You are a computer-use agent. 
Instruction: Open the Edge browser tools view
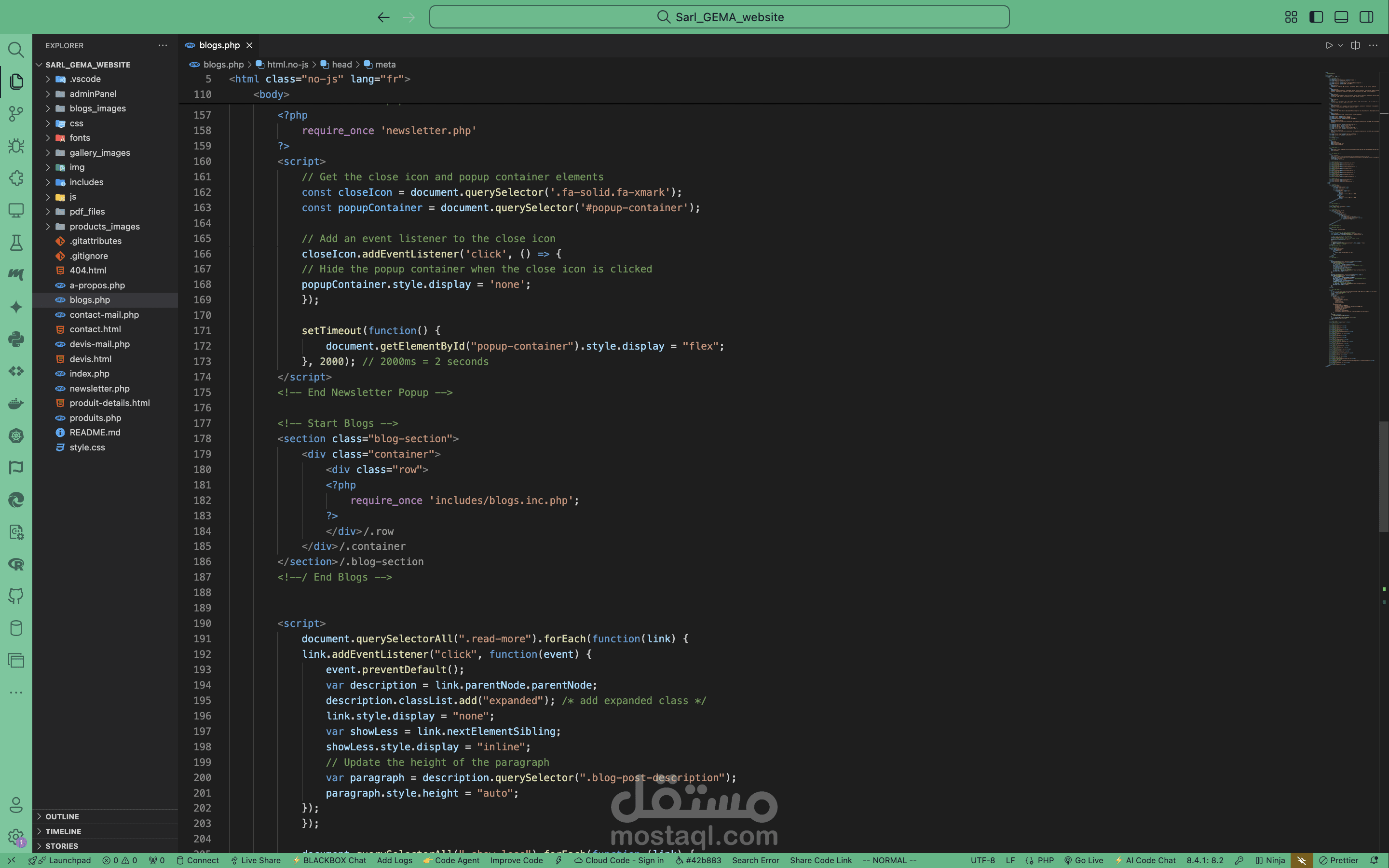pos(16,500)
